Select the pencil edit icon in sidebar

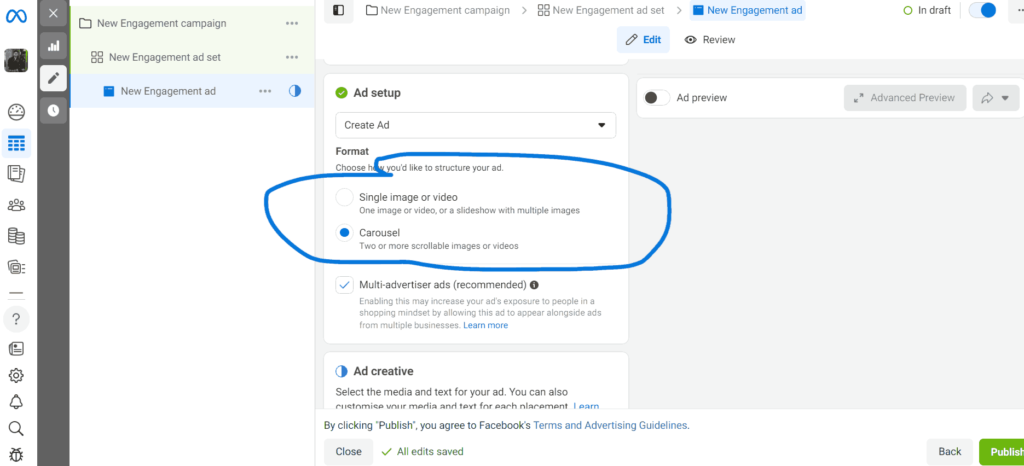(x=53, y=78)
